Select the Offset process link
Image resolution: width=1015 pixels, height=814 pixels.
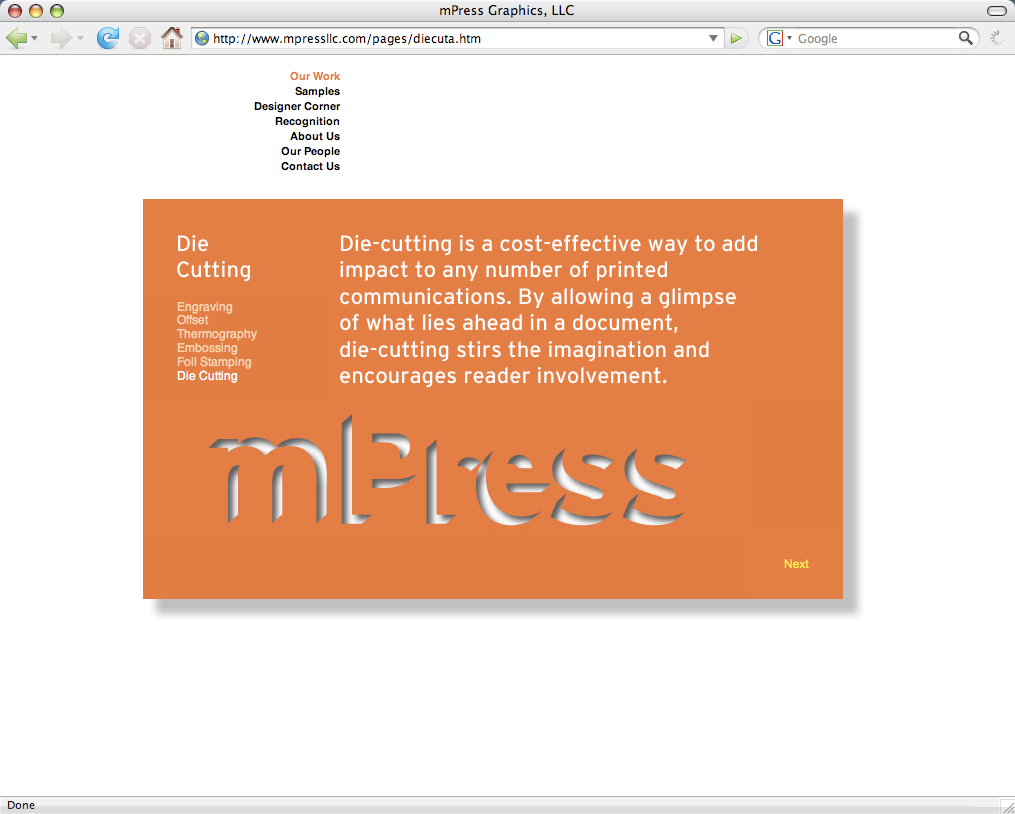tap(193, 320)
